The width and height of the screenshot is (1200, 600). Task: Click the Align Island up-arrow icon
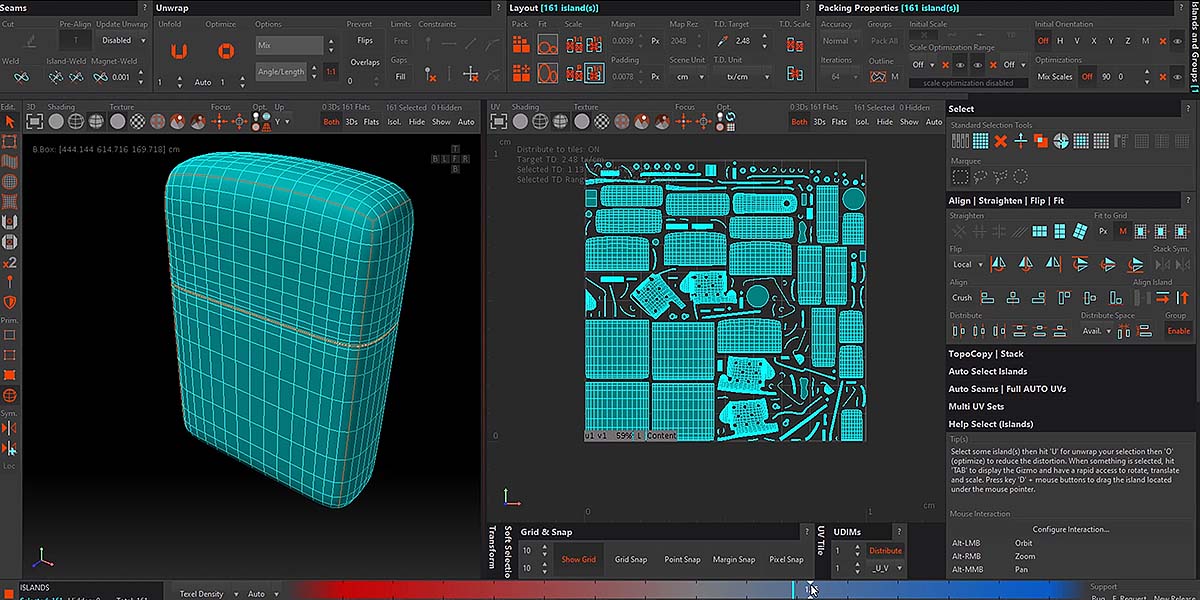(1183, 298)
